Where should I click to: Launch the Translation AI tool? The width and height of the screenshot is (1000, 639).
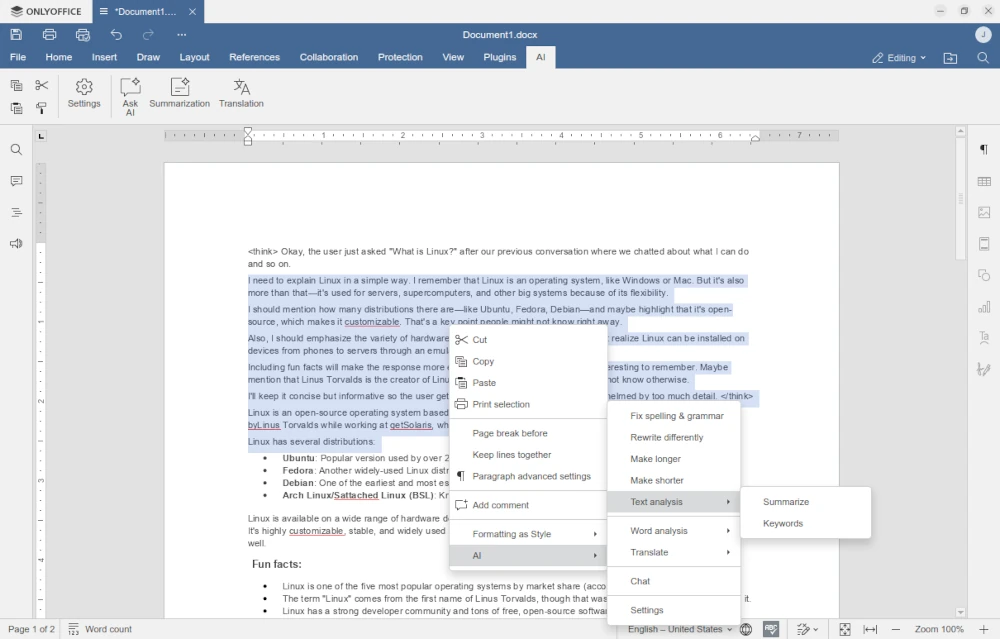(x=240, y=93)
